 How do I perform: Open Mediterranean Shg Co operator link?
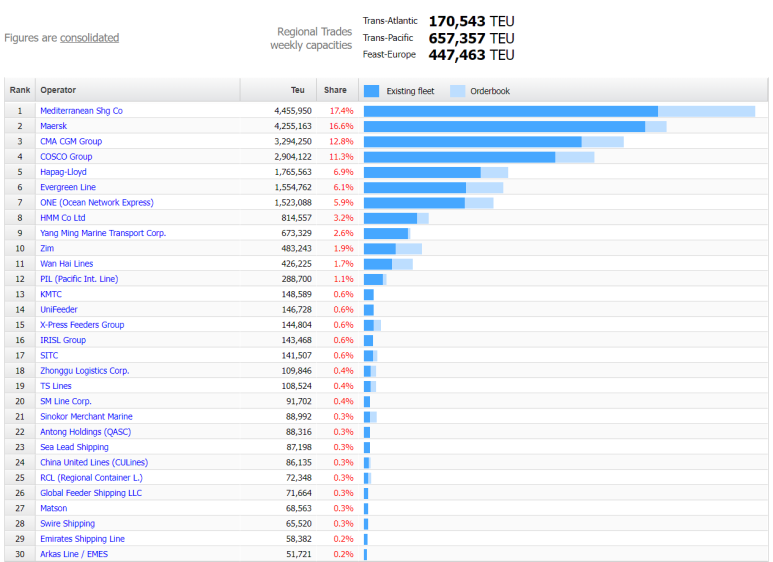tap(81, 111)
